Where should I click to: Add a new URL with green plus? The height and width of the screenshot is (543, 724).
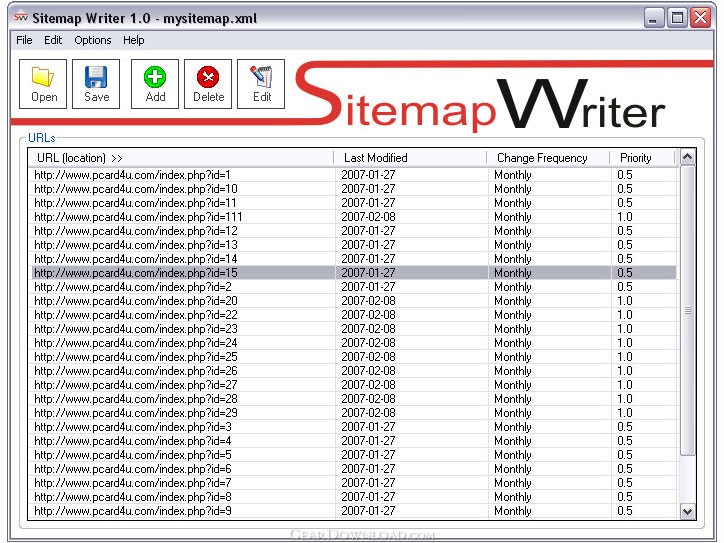tap(155, 84)
